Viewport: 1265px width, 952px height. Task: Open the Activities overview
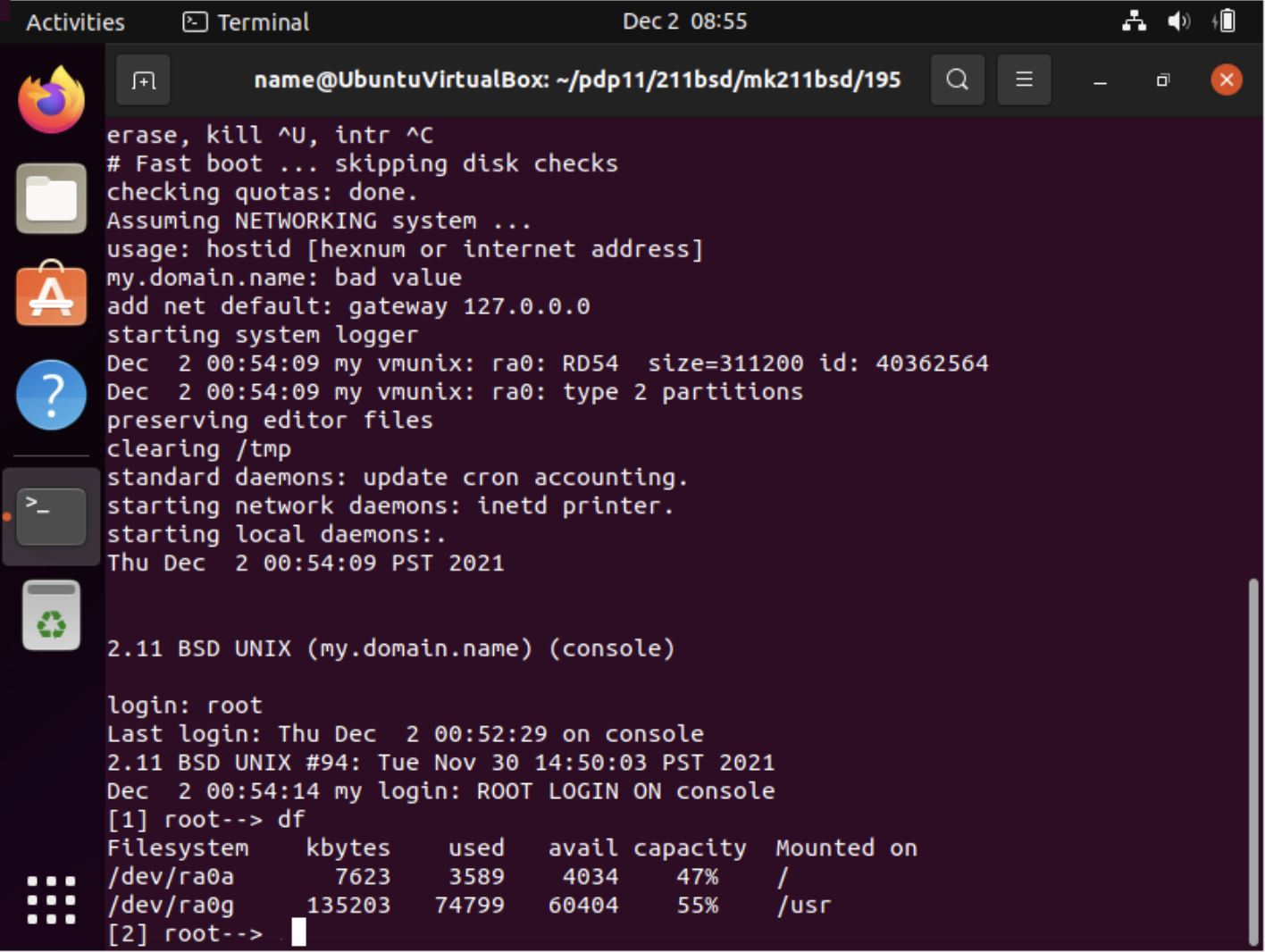coord(75,21)
